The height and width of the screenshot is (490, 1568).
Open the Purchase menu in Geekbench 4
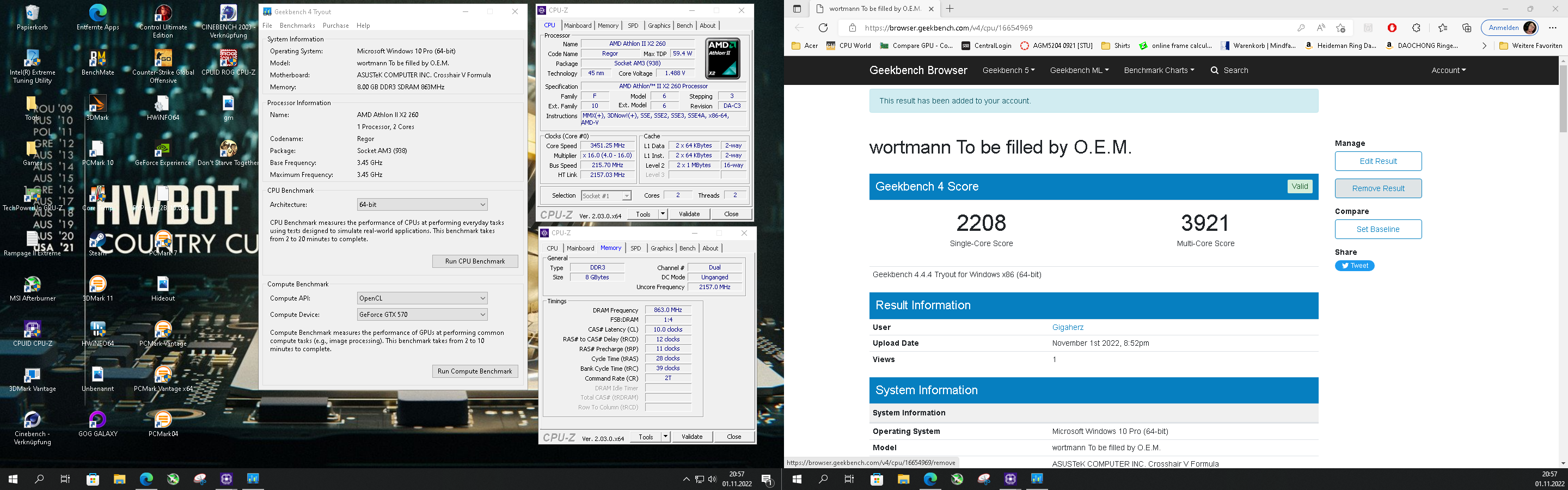(x=335, y=26)
